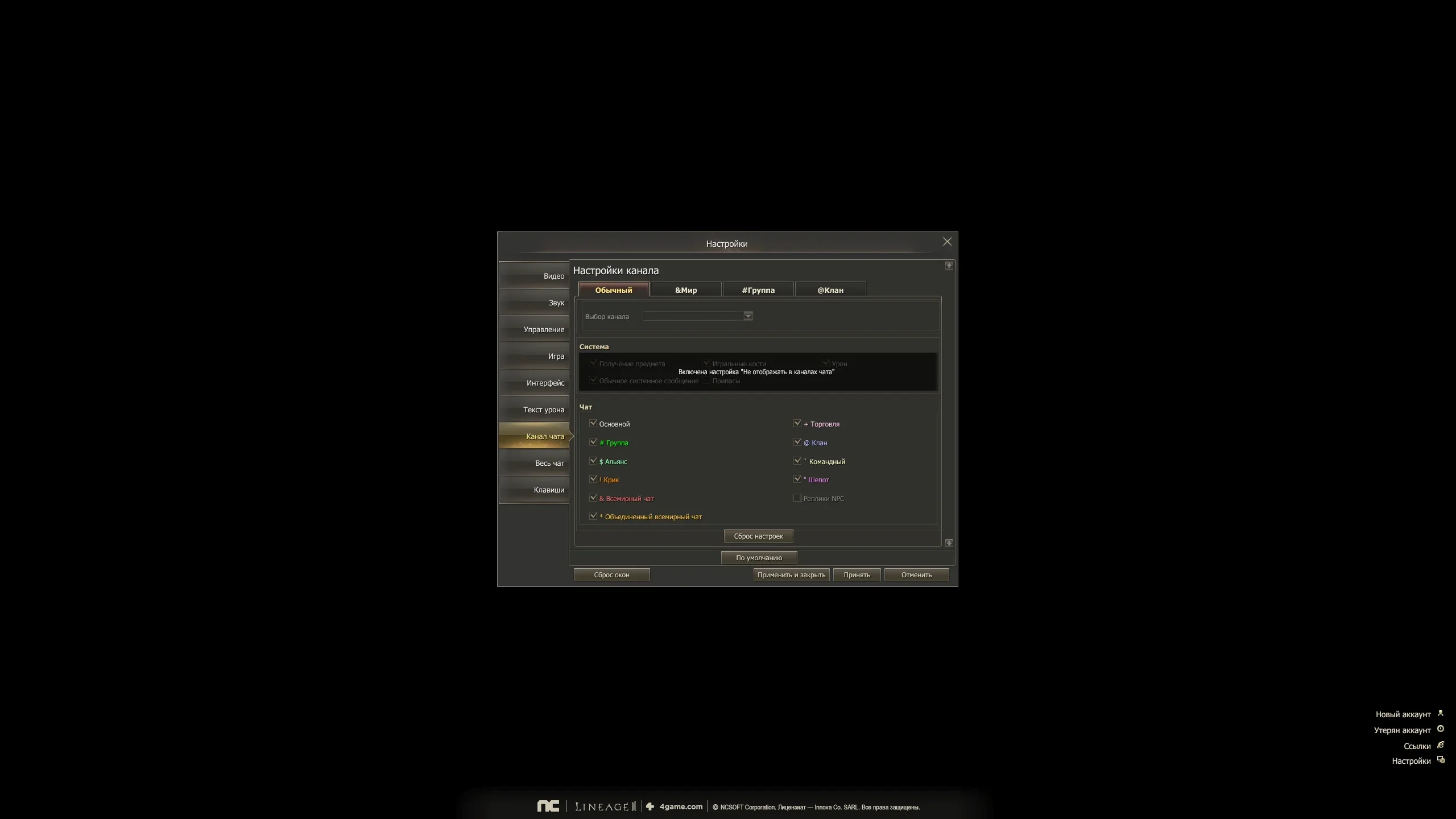Click the По умолчанию button

tap(759, 557)
